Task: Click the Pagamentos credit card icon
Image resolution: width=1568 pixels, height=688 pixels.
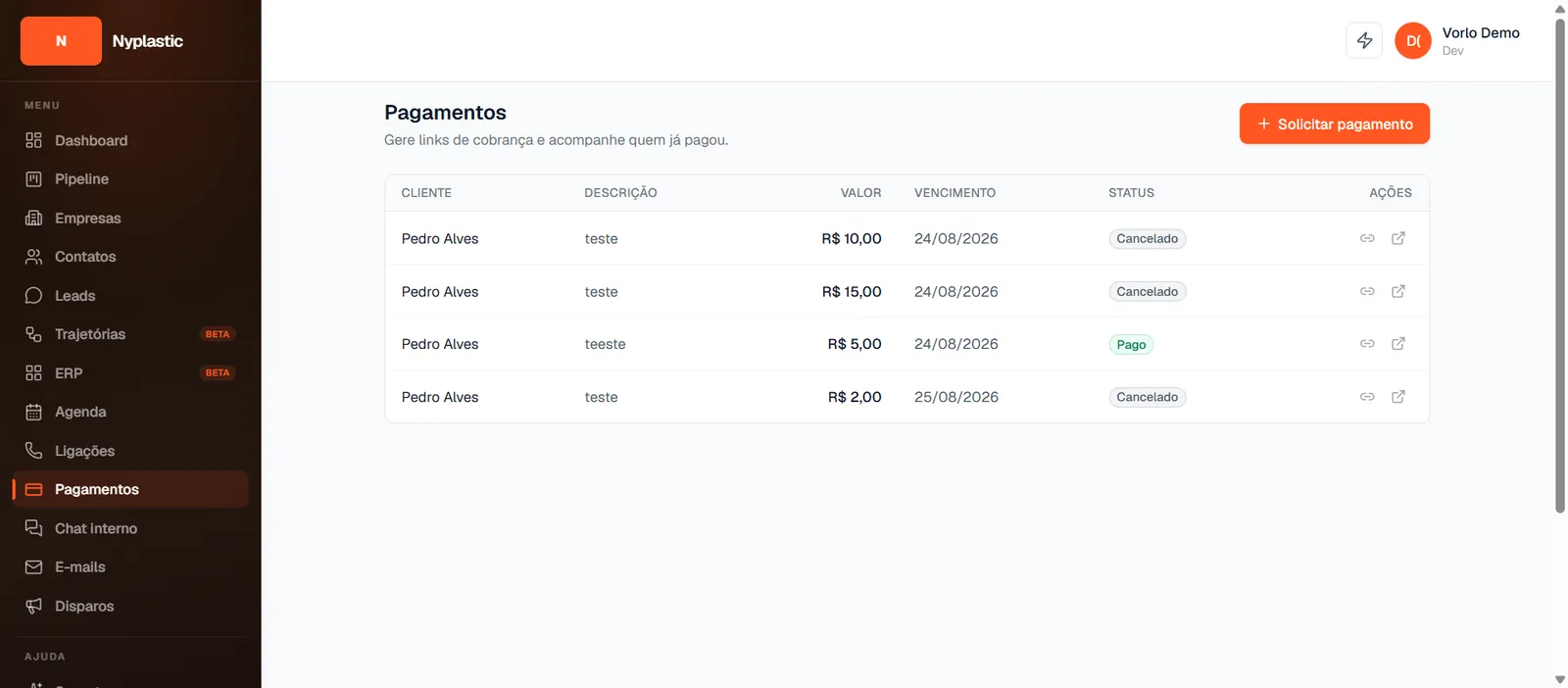Action: coord(33,489)
